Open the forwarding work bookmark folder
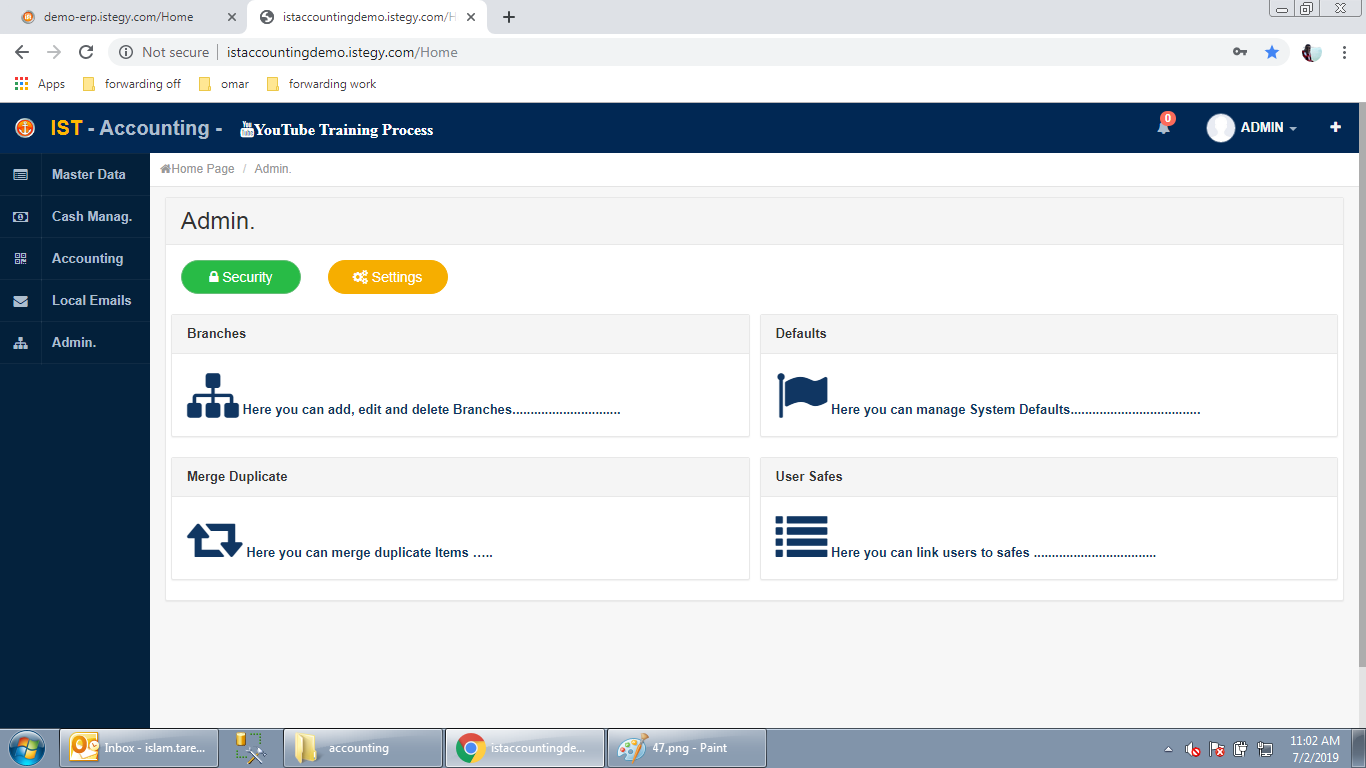Viewport: 1366px width, 768px height. 322,84
